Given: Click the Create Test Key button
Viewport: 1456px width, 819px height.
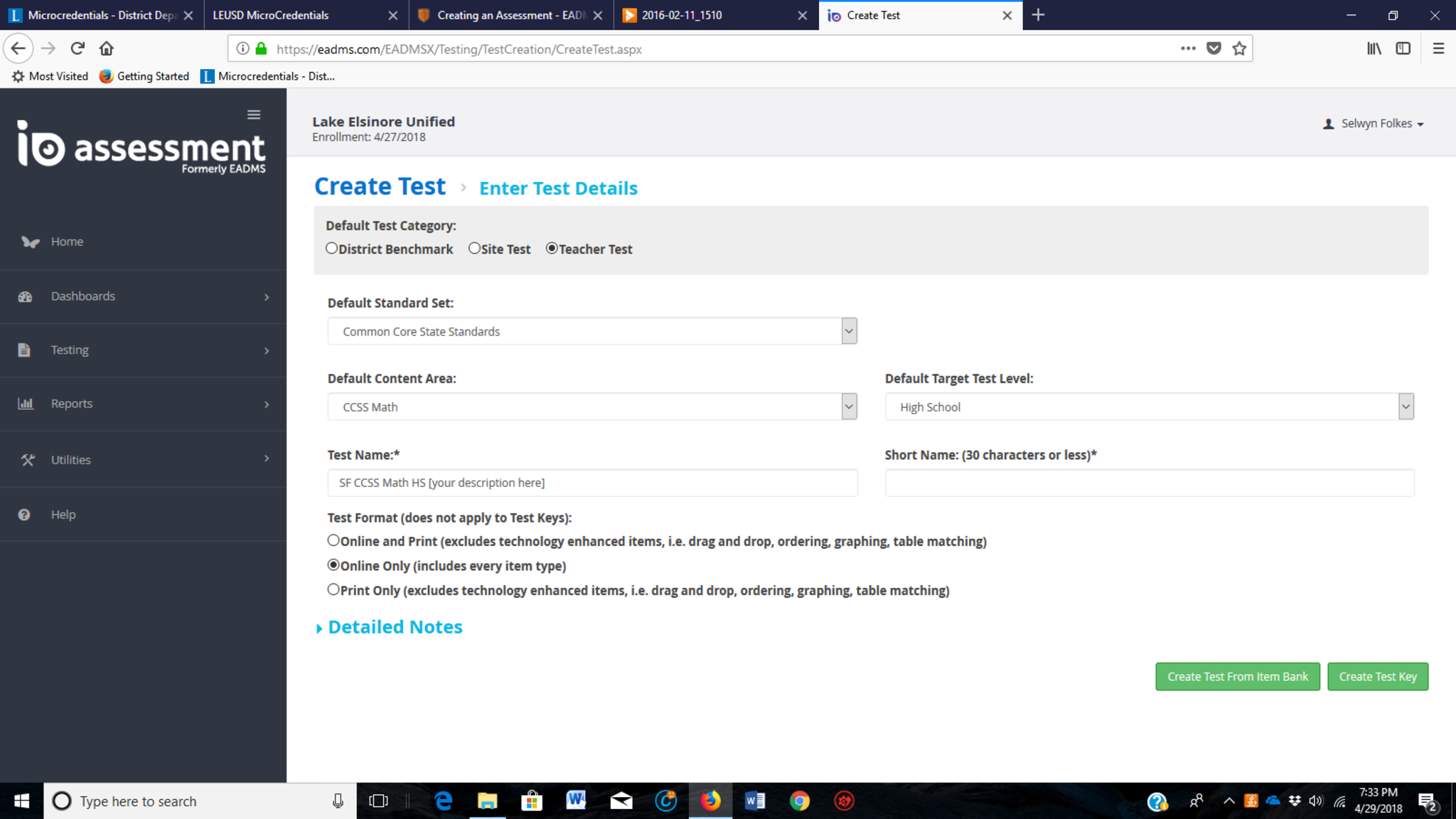Looking at the screenshot, I should [x=1377, y=676].
